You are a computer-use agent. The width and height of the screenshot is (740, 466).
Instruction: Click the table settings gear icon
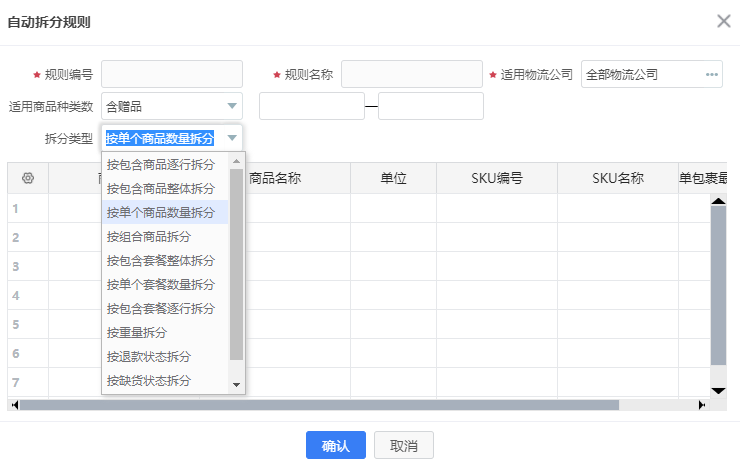pos(28,178)
